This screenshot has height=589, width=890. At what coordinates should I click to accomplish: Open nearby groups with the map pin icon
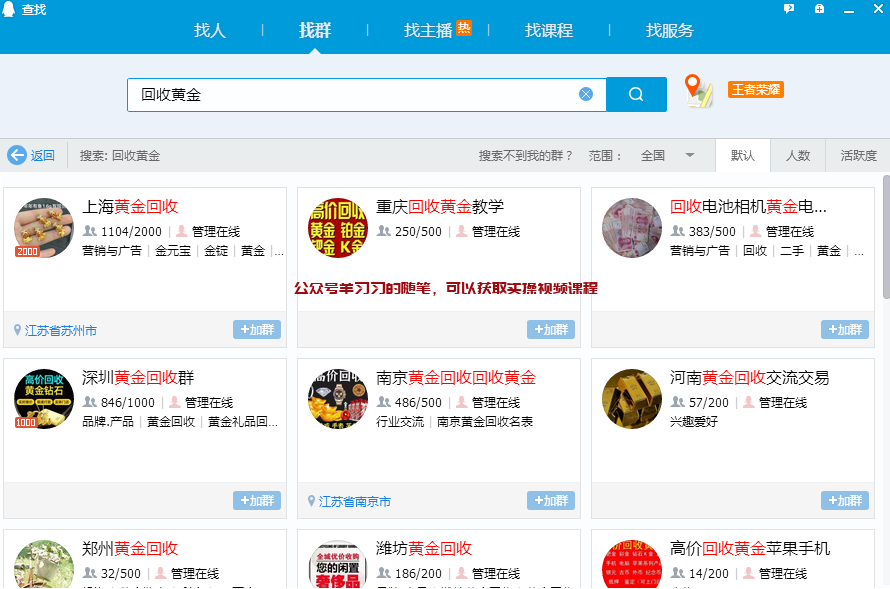[x=697, y=91]
